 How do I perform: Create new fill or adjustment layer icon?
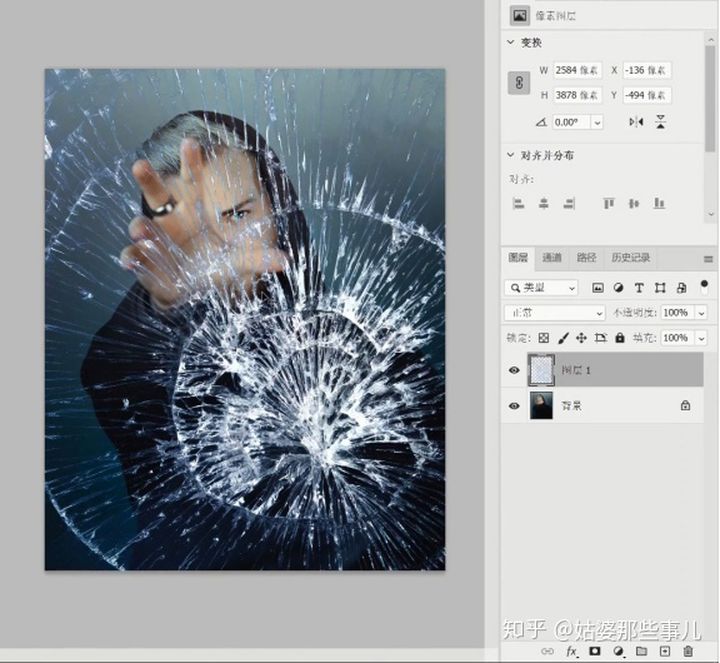[619, 651]
